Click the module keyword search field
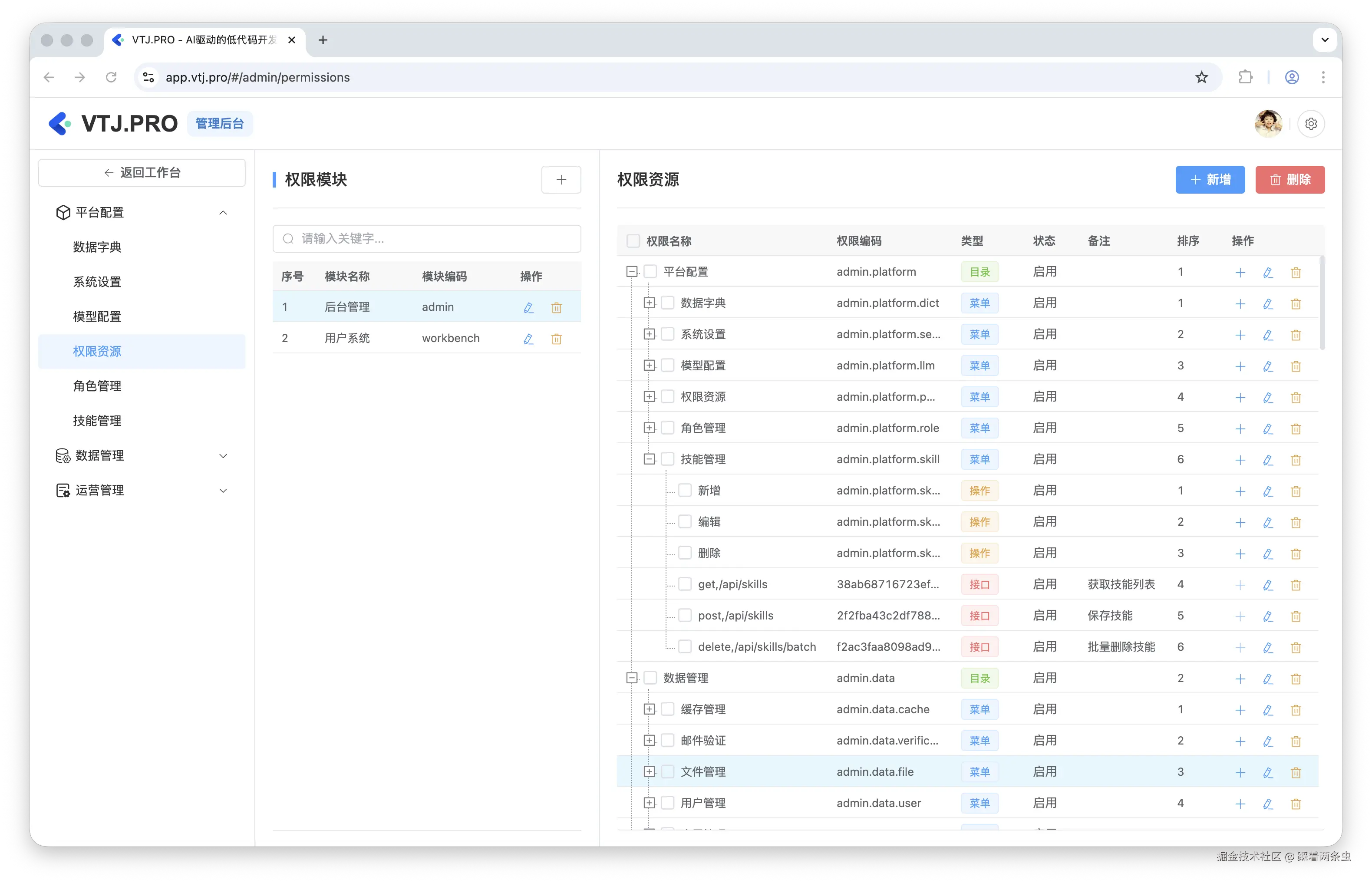1372x883 pixels. pos(426,238)
